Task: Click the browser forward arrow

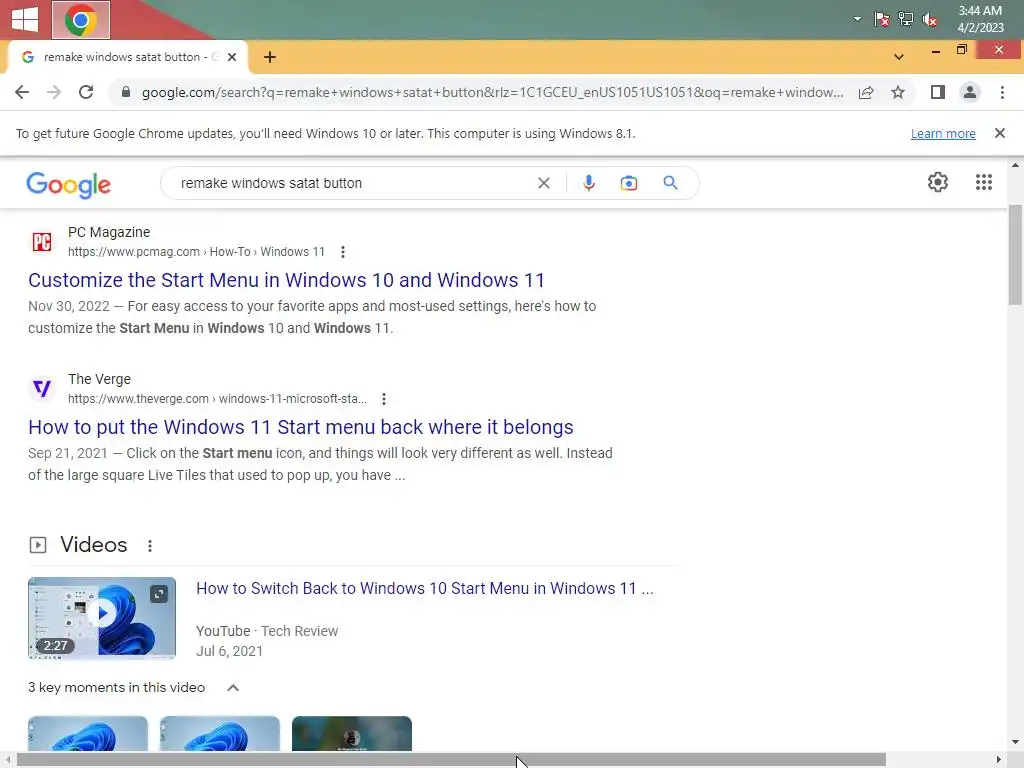Action: pyautogui.click(x=54, y=92)
